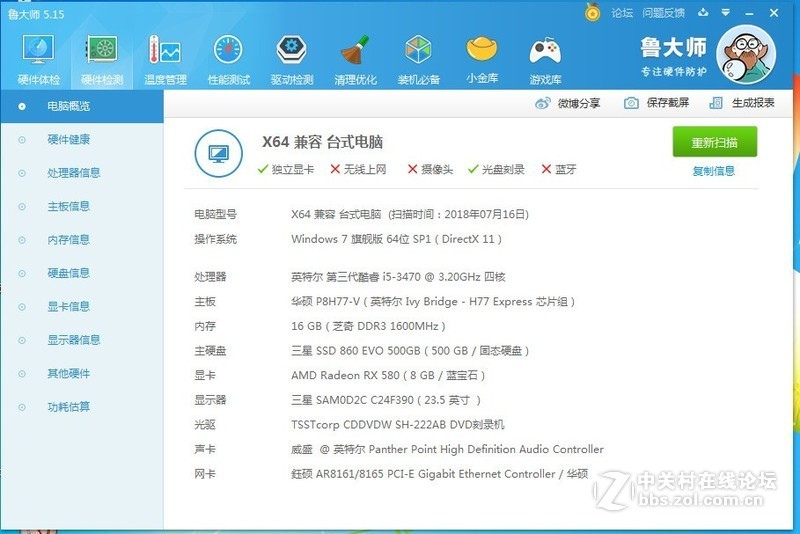Select the i5-3470 processor text
800x534 pixels.
tap(398, 277)
